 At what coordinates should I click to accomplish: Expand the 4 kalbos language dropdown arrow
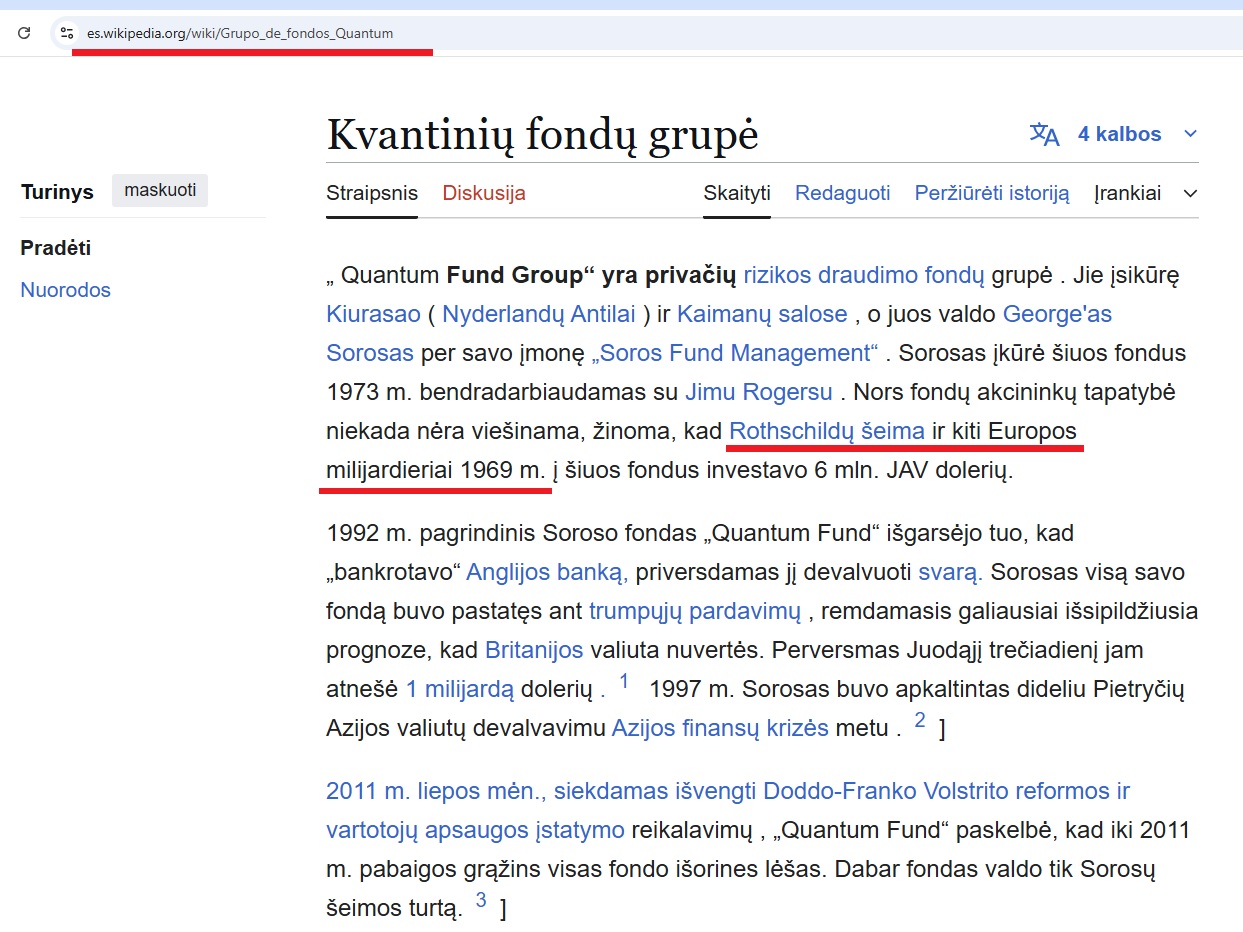pyautogui.click(x=1190, y=134)
